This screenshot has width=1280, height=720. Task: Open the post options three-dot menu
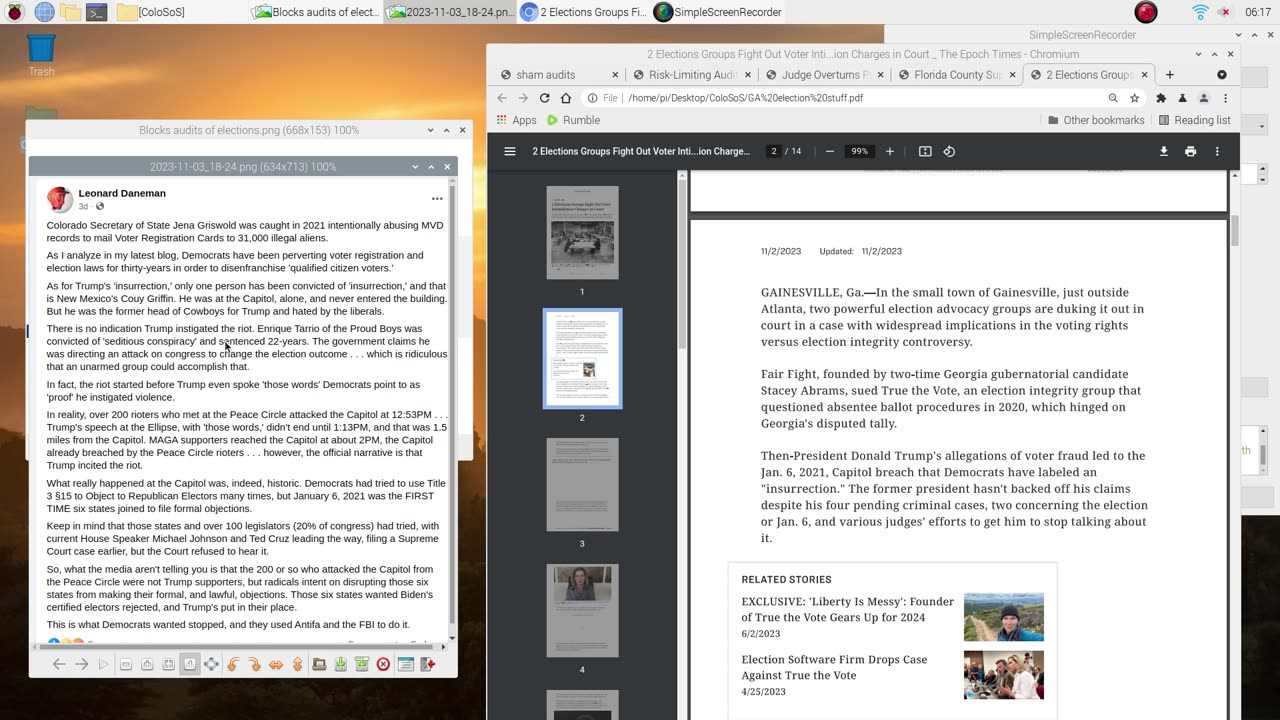(437, 198)
